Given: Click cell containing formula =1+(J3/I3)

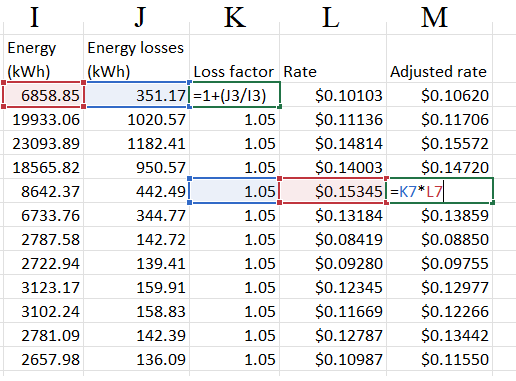Looking at the screenshot, I should click(235, 95).
